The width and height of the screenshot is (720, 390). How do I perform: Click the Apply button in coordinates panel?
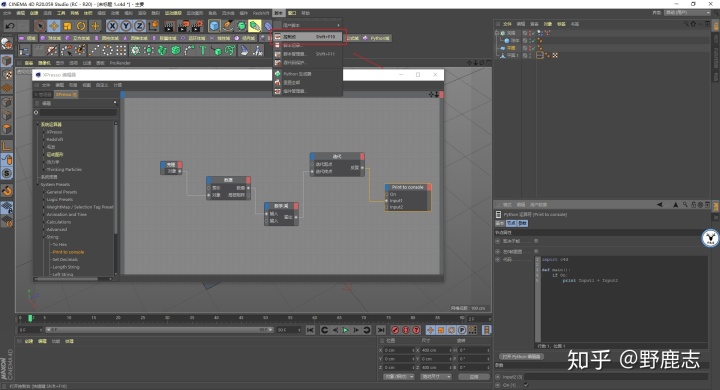473,377
